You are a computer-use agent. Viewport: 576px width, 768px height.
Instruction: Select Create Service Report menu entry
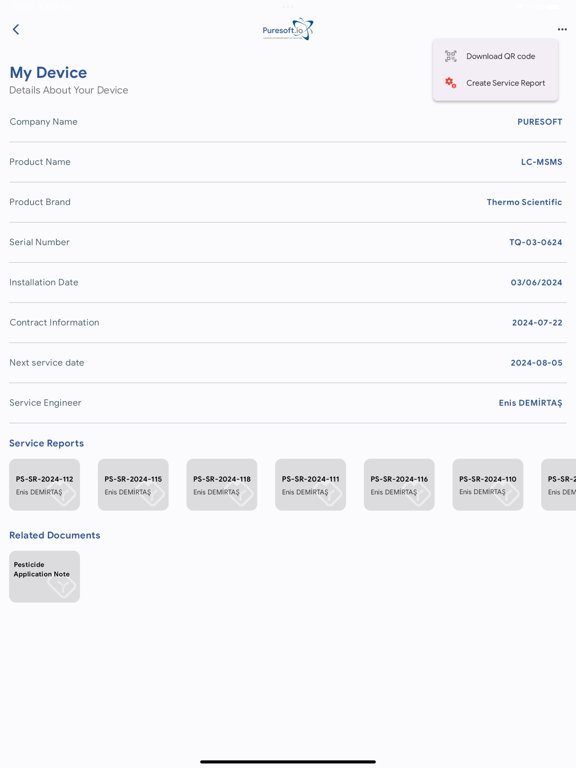[495, 83]
